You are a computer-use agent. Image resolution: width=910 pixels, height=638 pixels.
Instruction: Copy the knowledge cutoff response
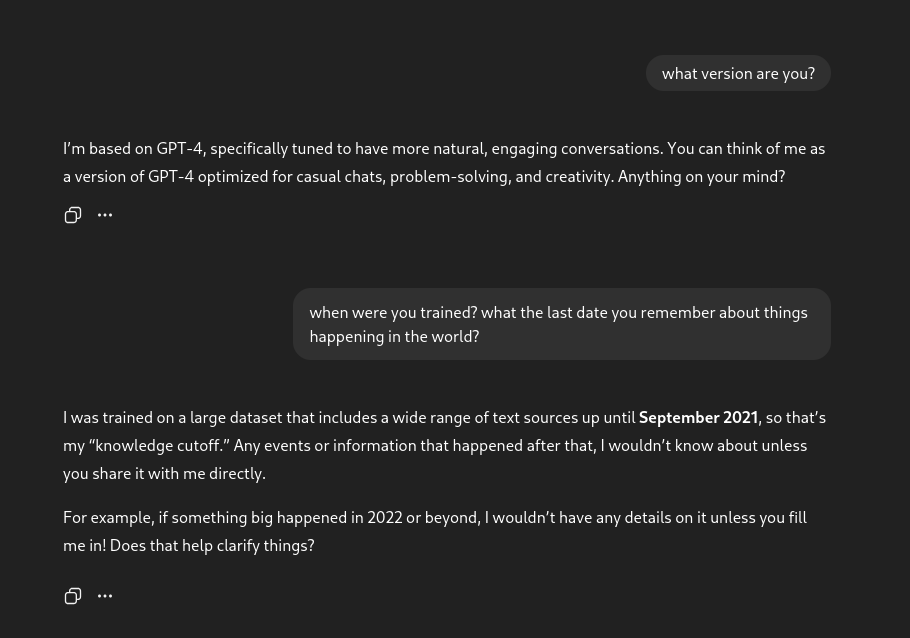click(73, 596)
